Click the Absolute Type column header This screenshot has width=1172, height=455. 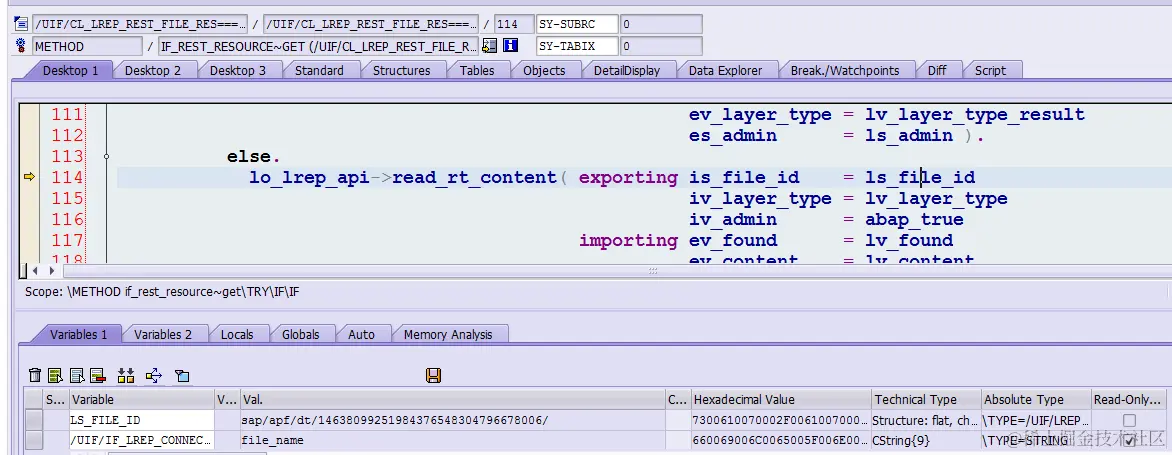1036,400
